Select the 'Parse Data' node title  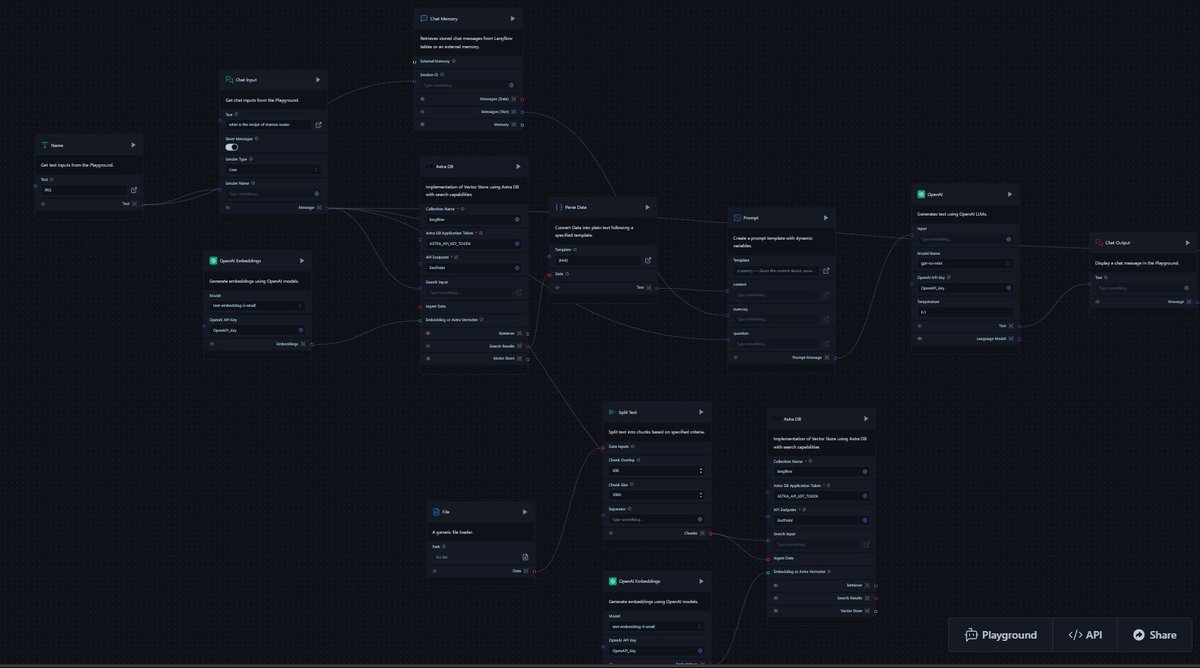(x=576, y=207)
